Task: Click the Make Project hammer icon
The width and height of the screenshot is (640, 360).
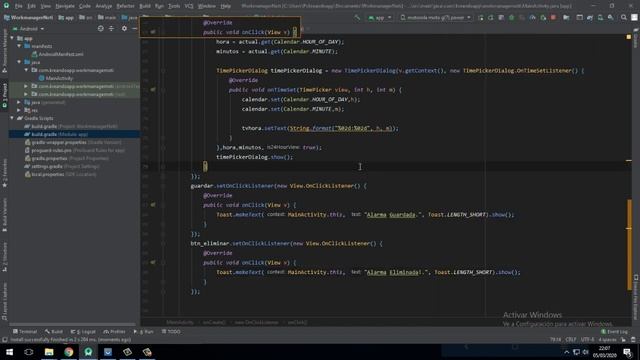Action: coord(358,18)
